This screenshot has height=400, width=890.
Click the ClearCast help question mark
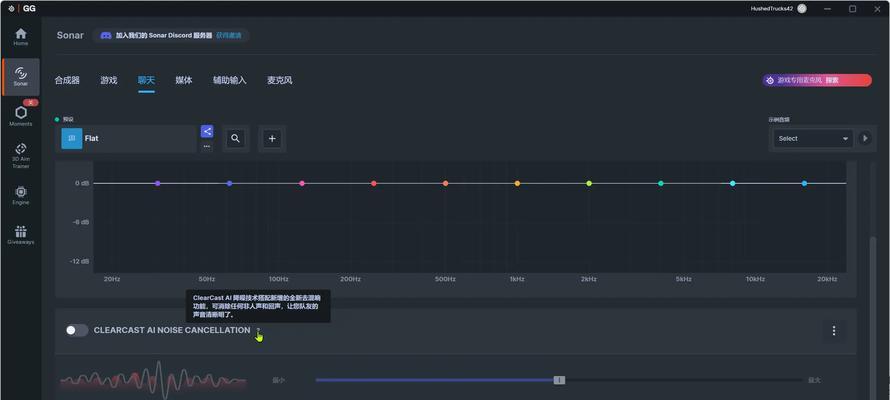[x=258, y=330]
